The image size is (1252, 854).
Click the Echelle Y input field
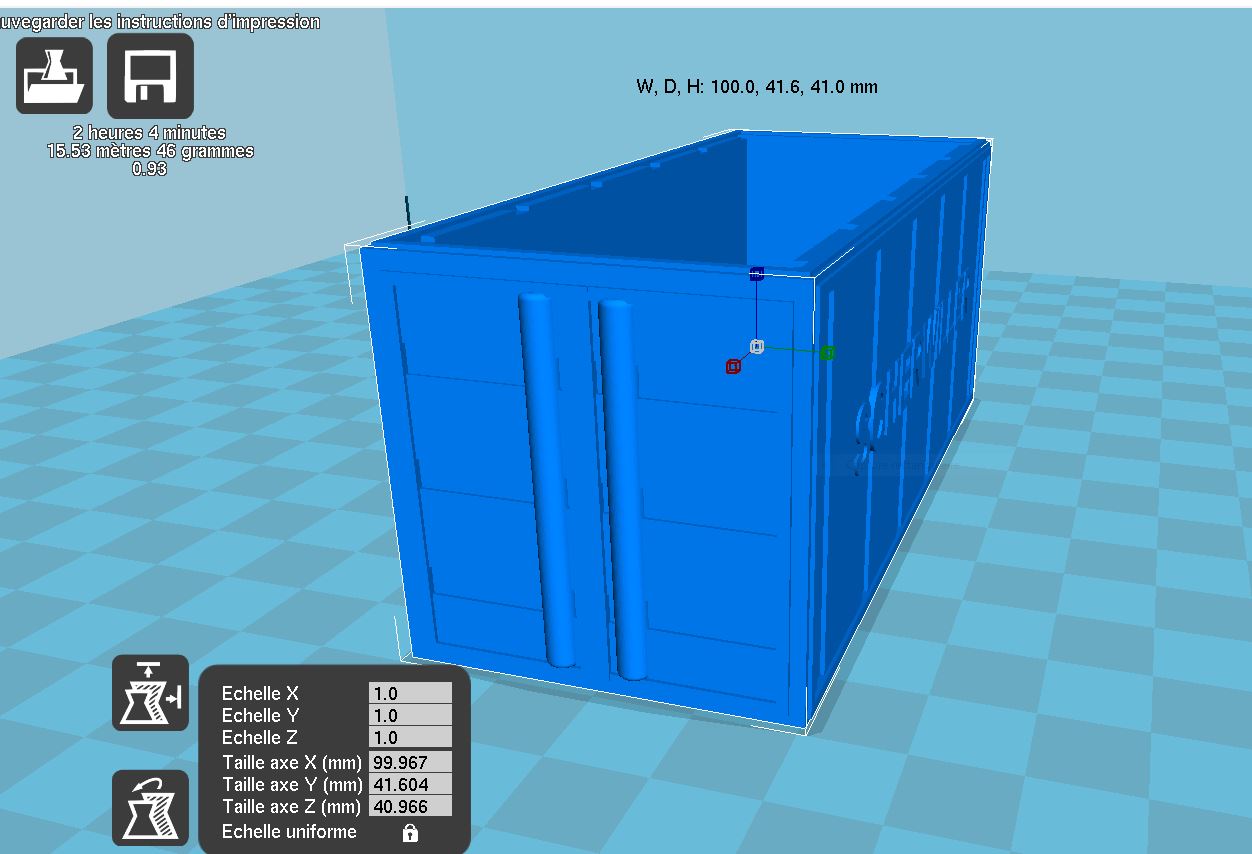coord(410,715)
